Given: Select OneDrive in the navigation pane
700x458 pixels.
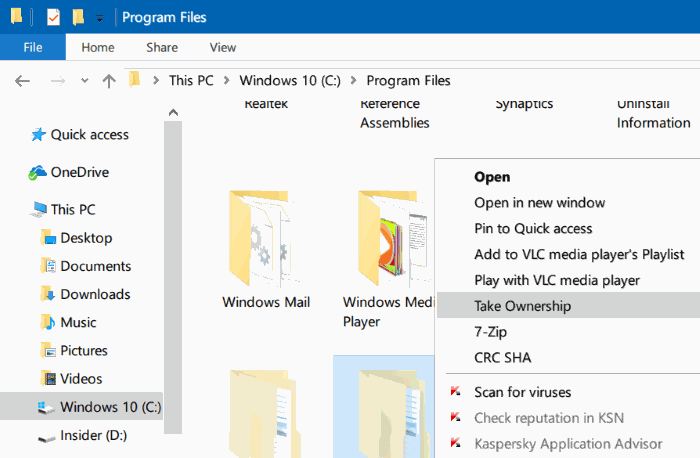Looking at the screenshot, I should 80,172.
